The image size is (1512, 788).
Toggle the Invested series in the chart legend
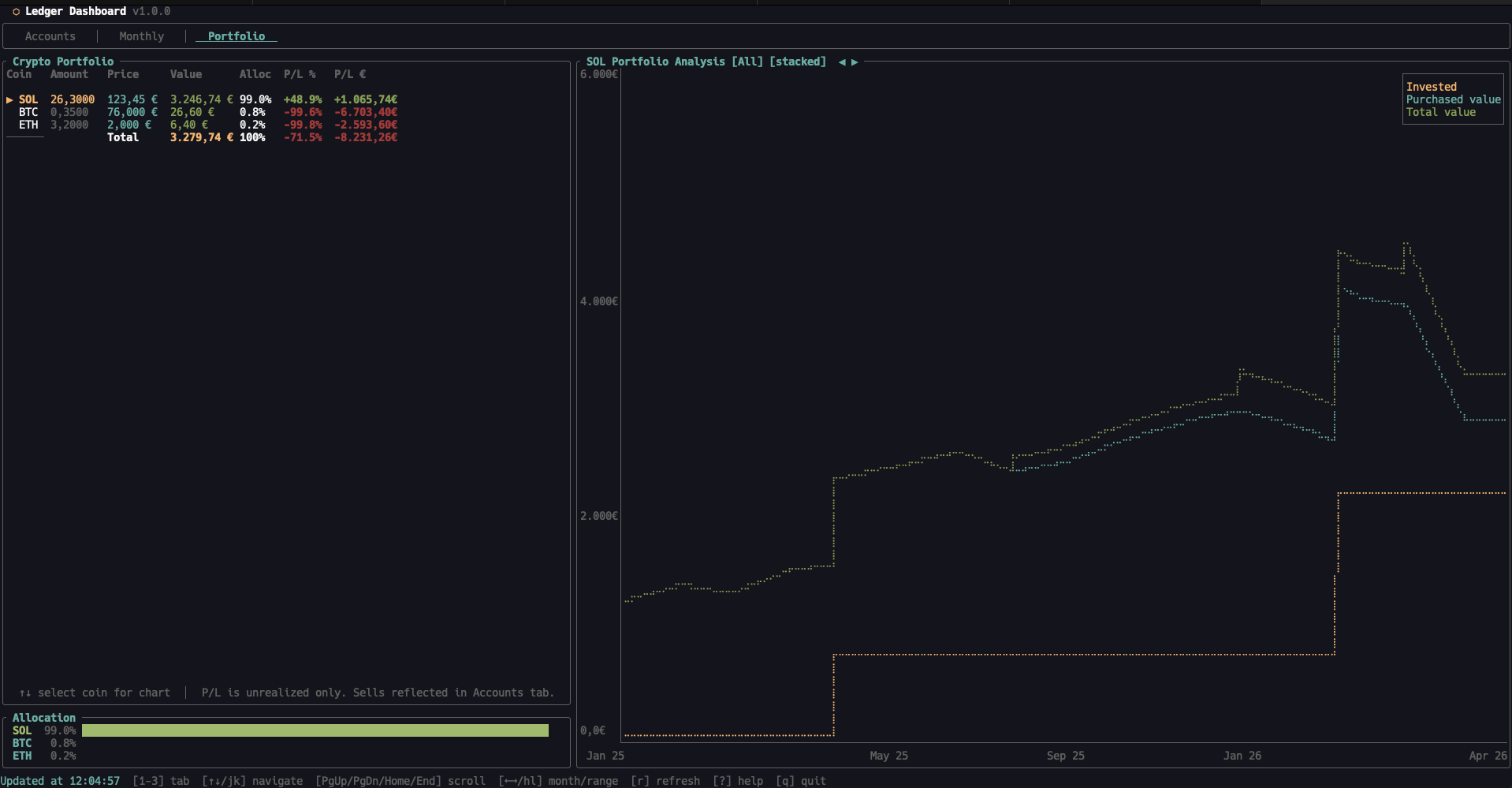(x=1431, y=87)
